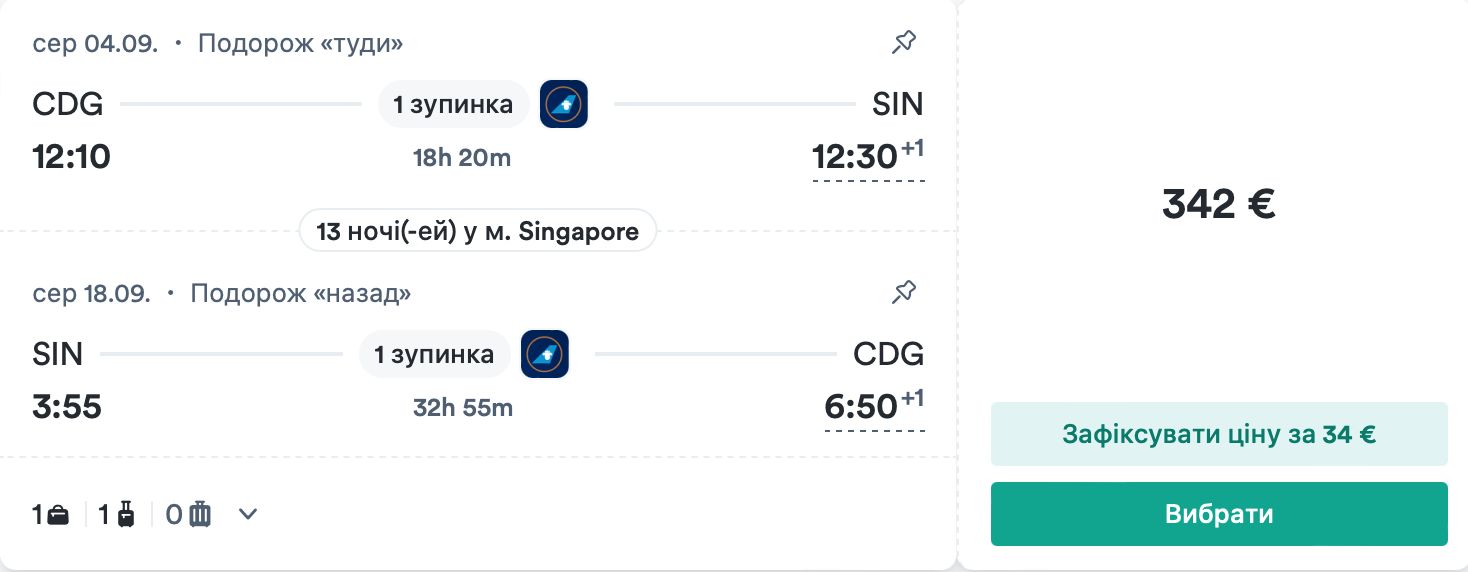1468x572 pixels.
Task: Click outbound arrival time 12:30 +1
Action: click(x=867, y=157)
